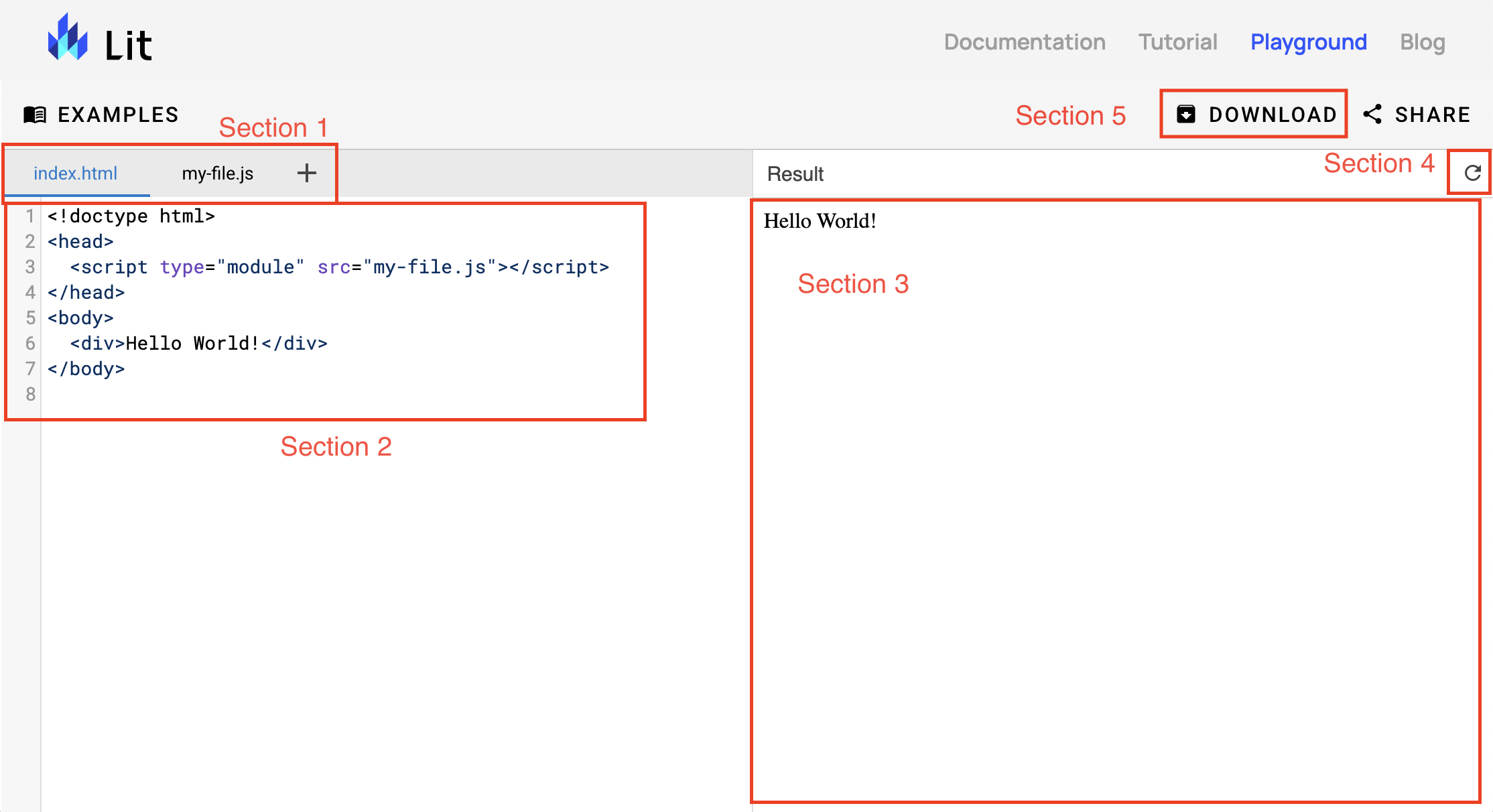1493x812 pixels.
Task: Toggle the Result panel refresh button
Action: 1473,173
